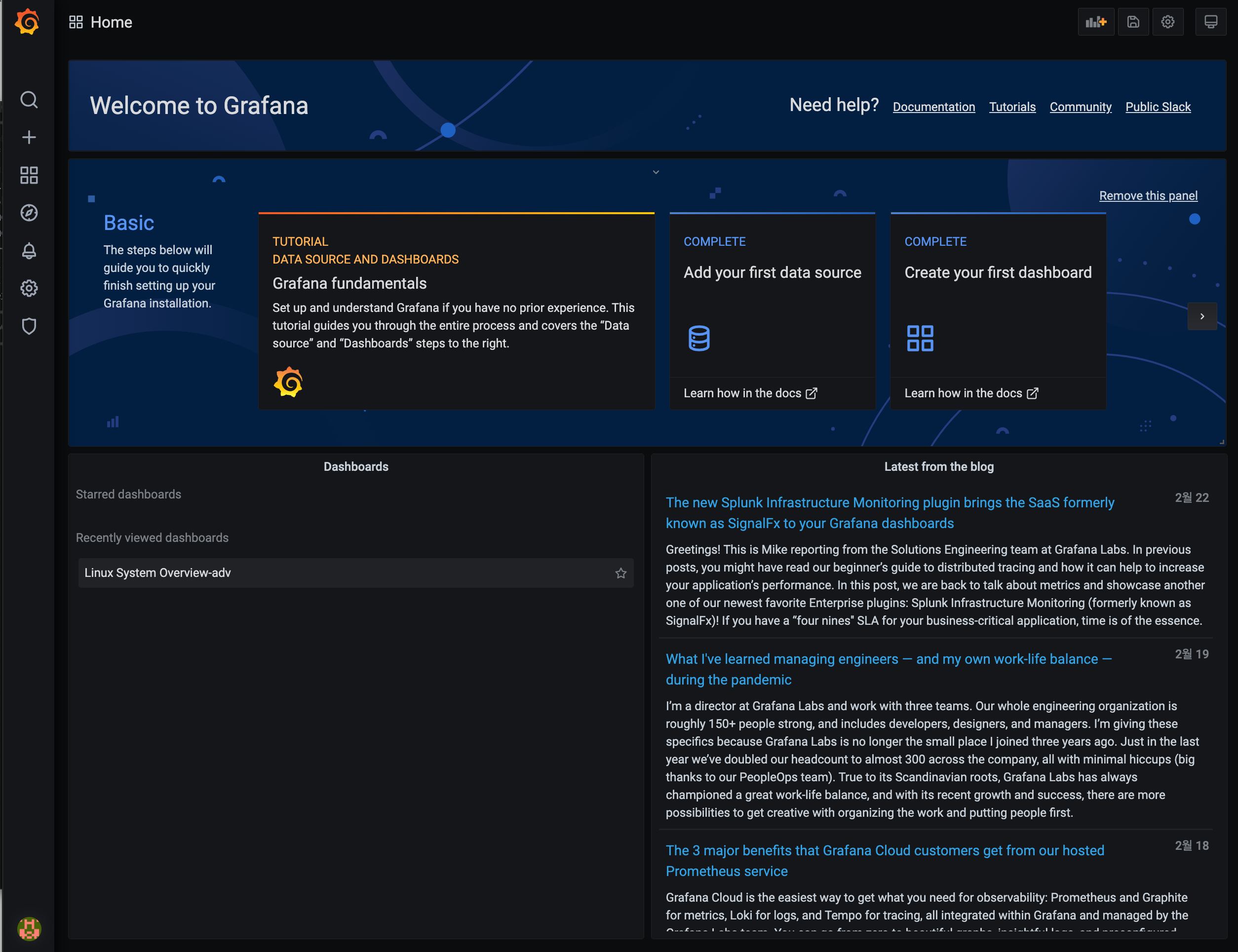The width and height of the screenshot is (1238, 952).
Task: Open the Linux System Overview-adv dashboard
Action: (356, 573)
